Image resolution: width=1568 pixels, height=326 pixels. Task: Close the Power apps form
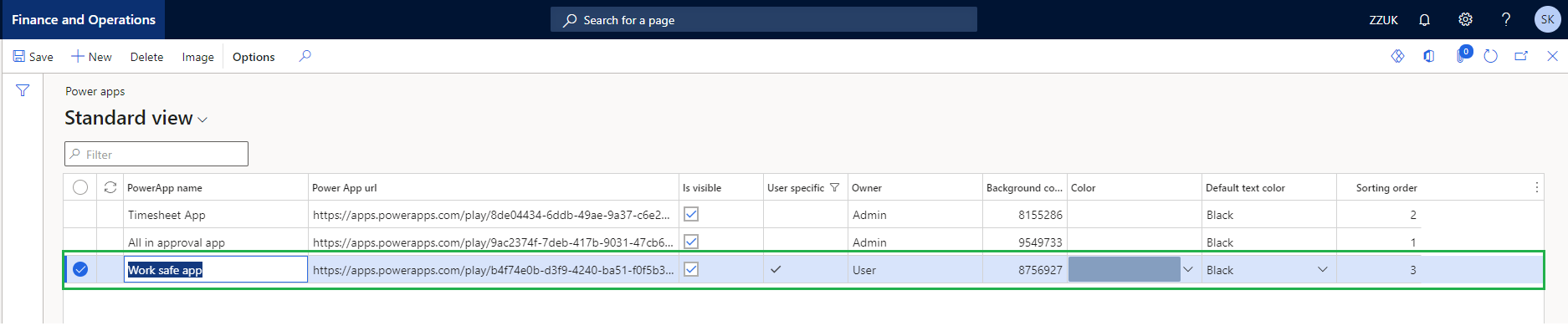tap(1552, 56)
